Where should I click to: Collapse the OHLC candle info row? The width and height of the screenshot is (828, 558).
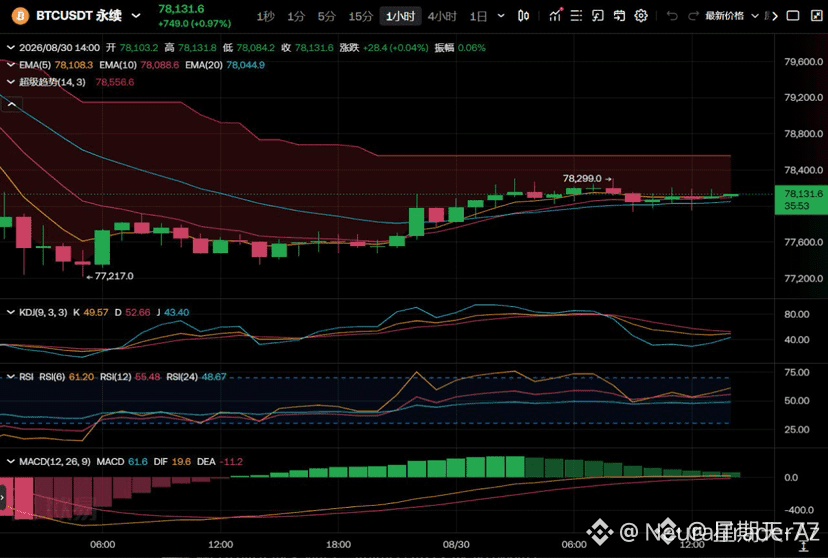11,48
